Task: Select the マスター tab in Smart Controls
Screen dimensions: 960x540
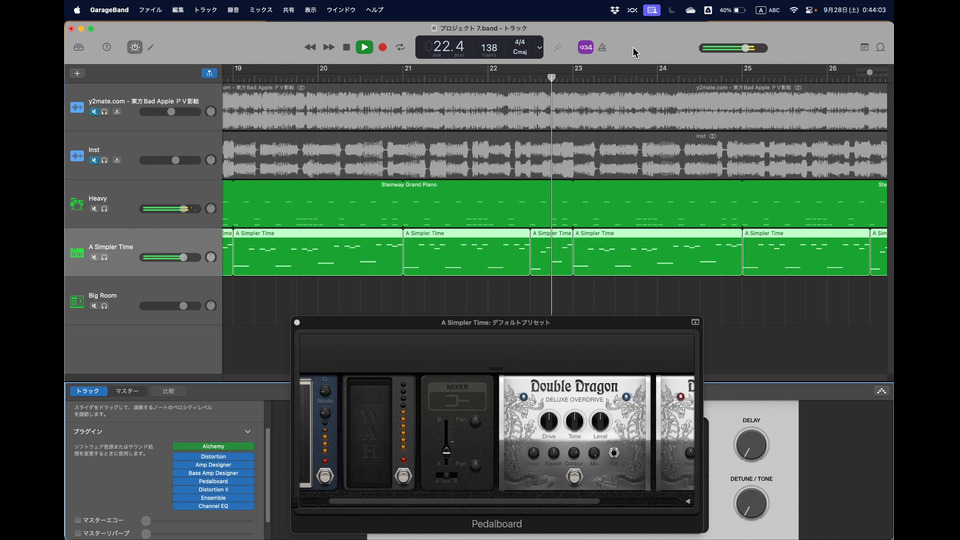Action: 127,391
